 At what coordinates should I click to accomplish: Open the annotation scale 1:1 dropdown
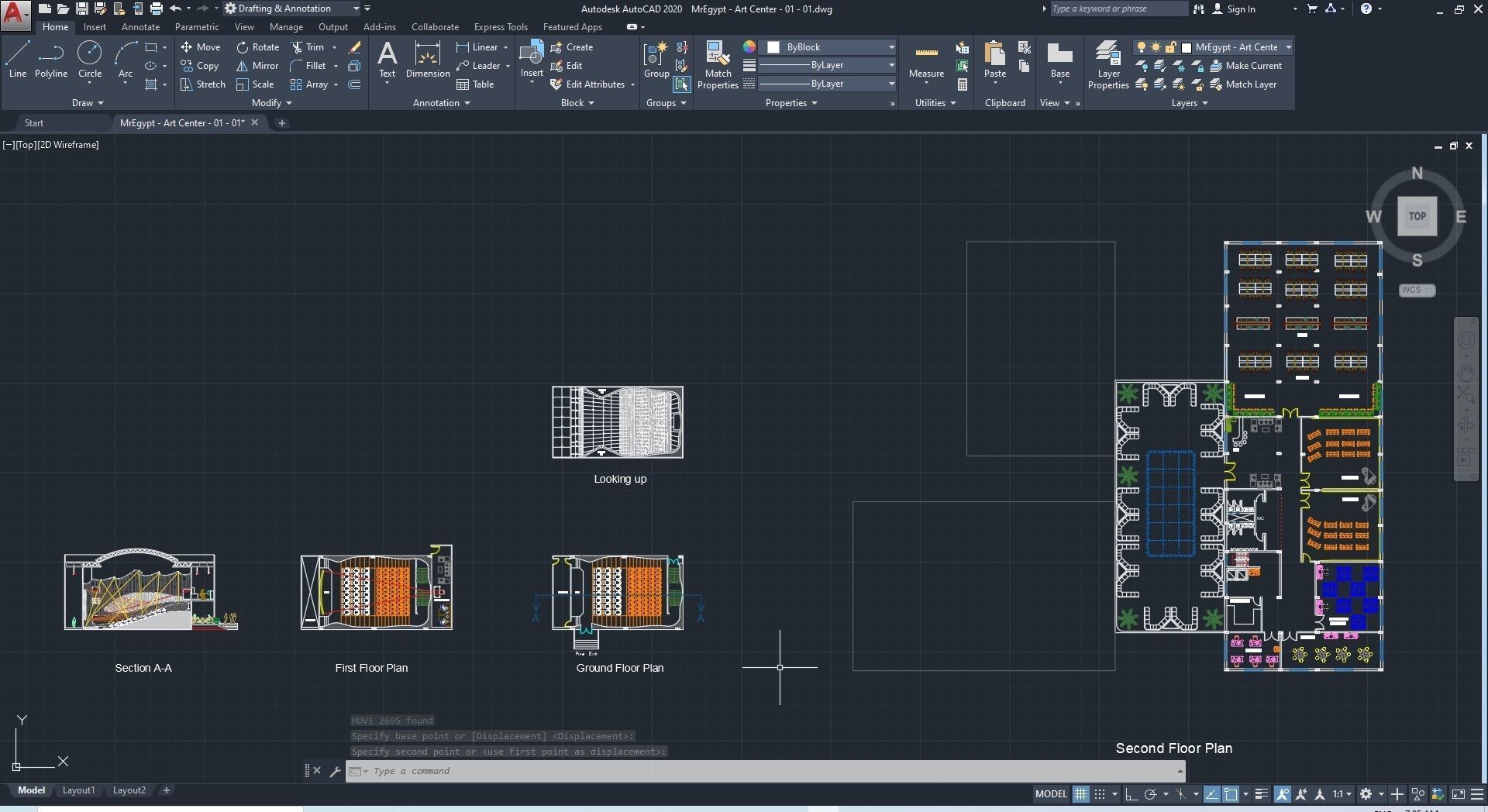click(x=1342, y=794)
